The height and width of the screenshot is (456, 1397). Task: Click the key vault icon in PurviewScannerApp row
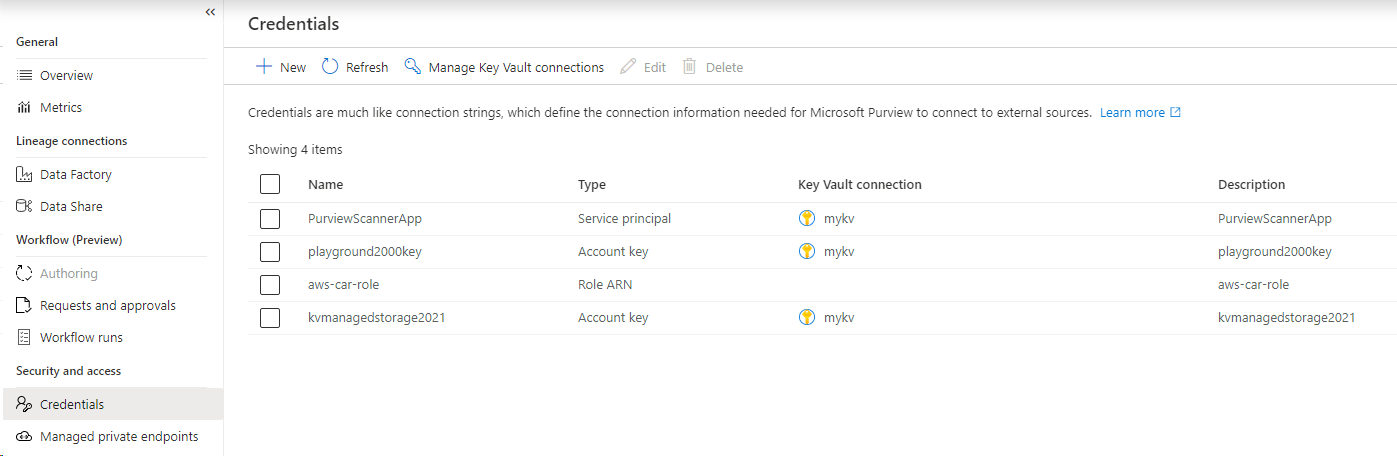[807, 218]
